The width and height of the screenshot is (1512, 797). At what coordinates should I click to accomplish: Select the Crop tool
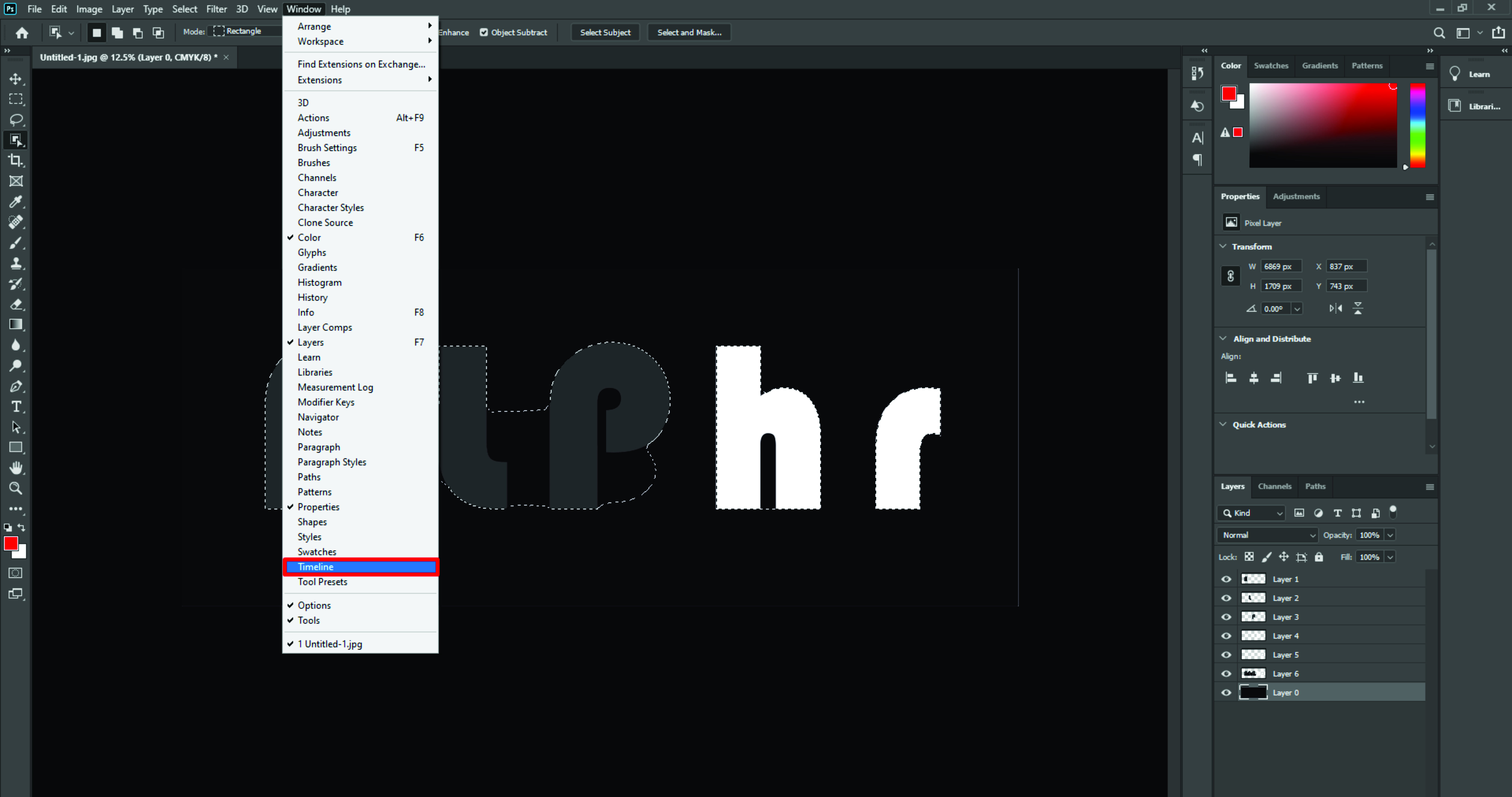(x=16, y=160)
